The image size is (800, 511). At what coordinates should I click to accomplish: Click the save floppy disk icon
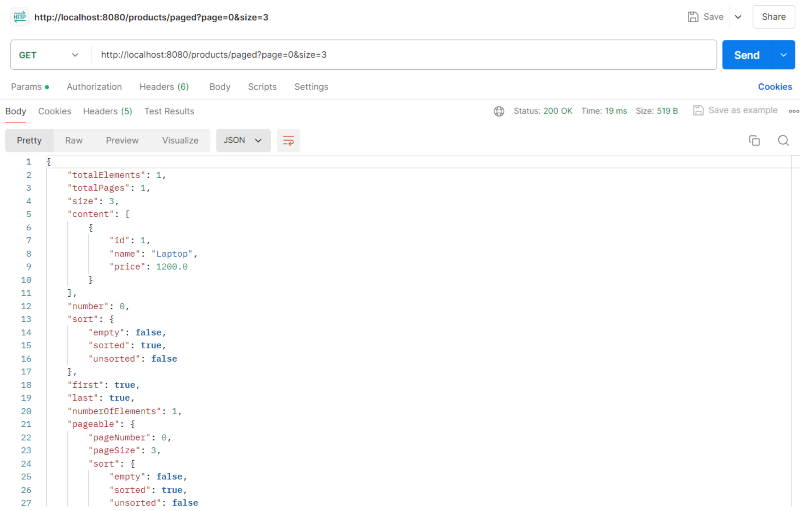pyautogui.click(x=693, y=17)
